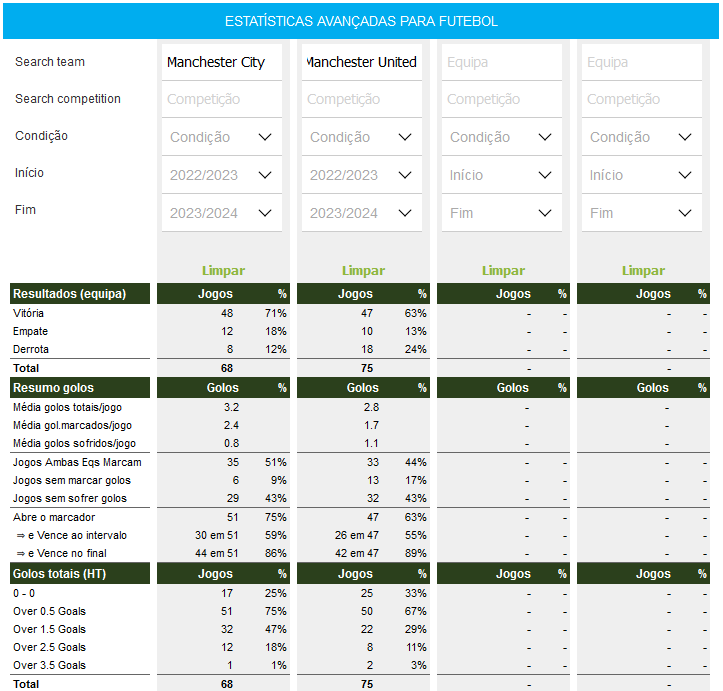Click the fourth Equipa team input
Viewport: 723px width, 691px height.
642,62
